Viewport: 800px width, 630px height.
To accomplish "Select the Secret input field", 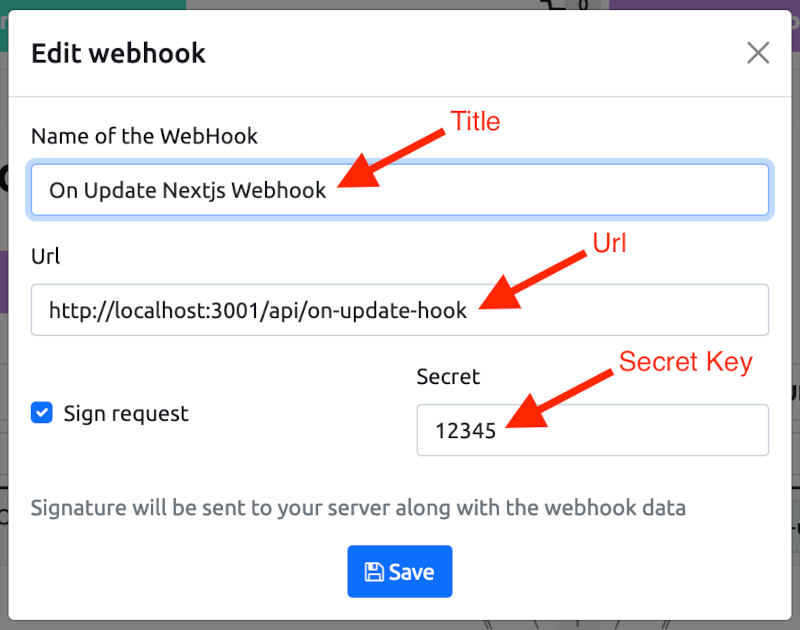I will [592, 430].
